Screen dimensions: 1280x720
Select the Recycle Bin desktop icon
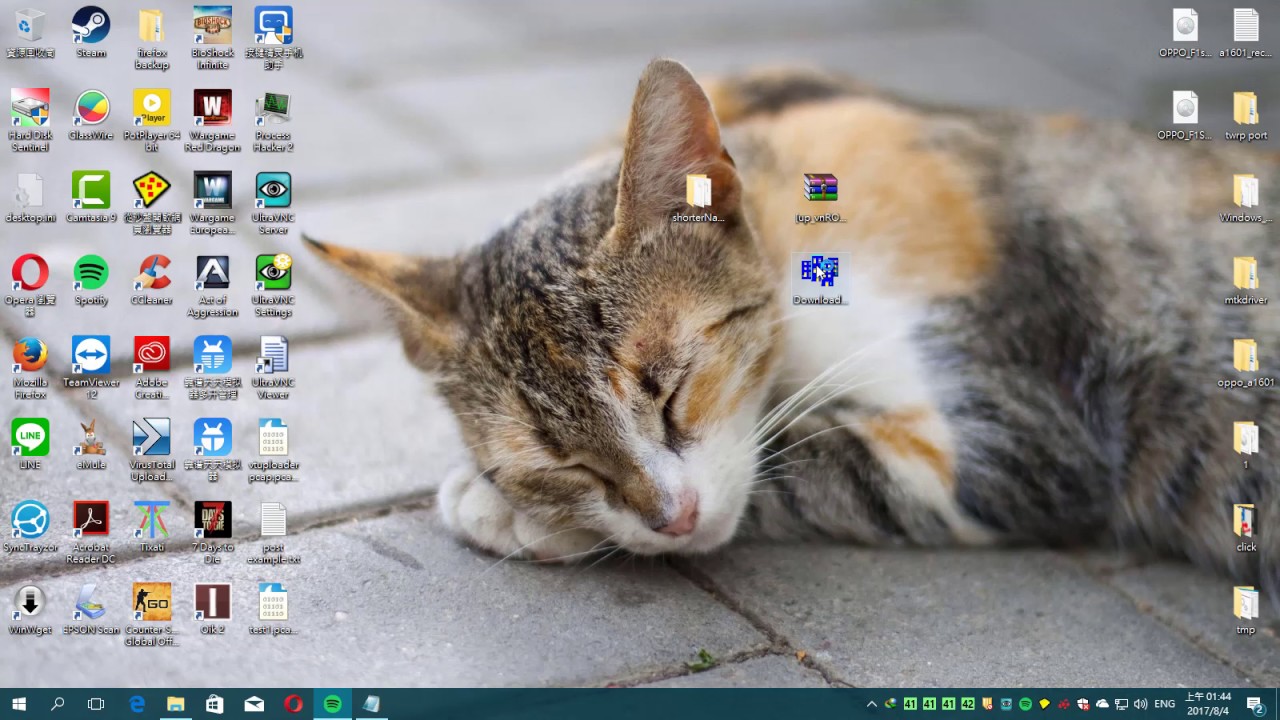[x=30, y=32]
